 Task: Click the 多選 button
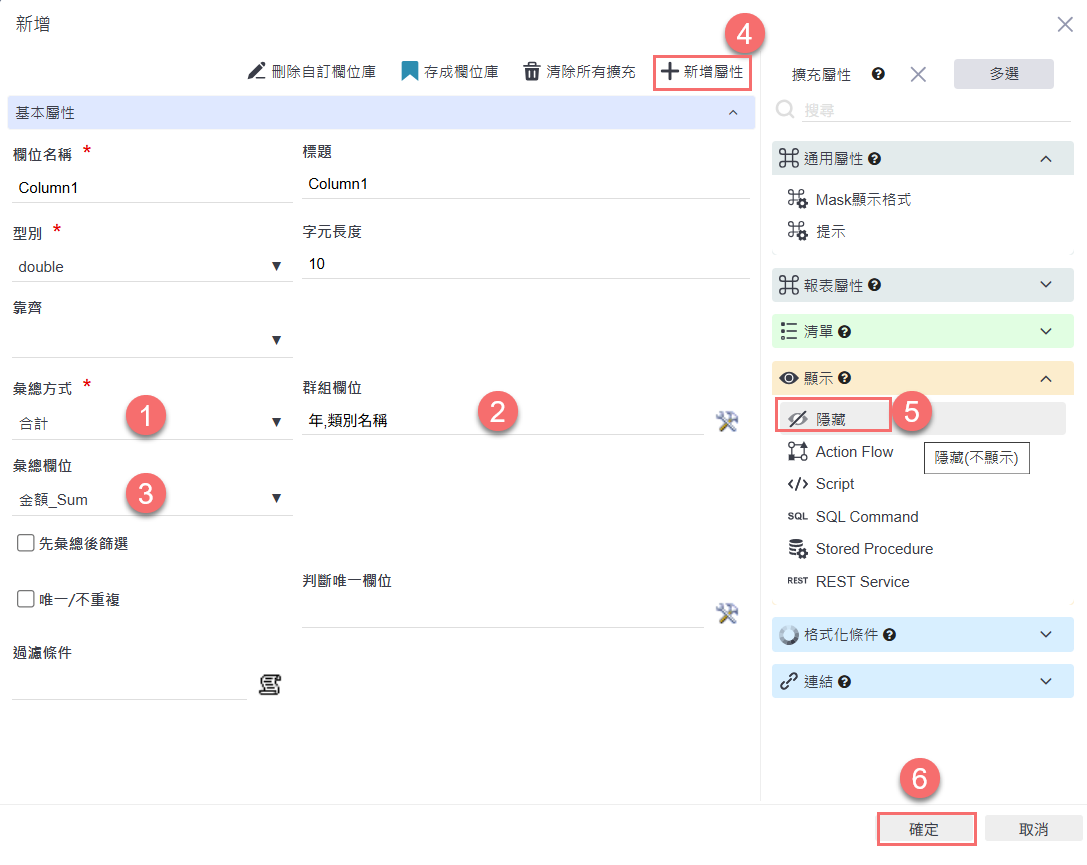(x=1003, y=74)
